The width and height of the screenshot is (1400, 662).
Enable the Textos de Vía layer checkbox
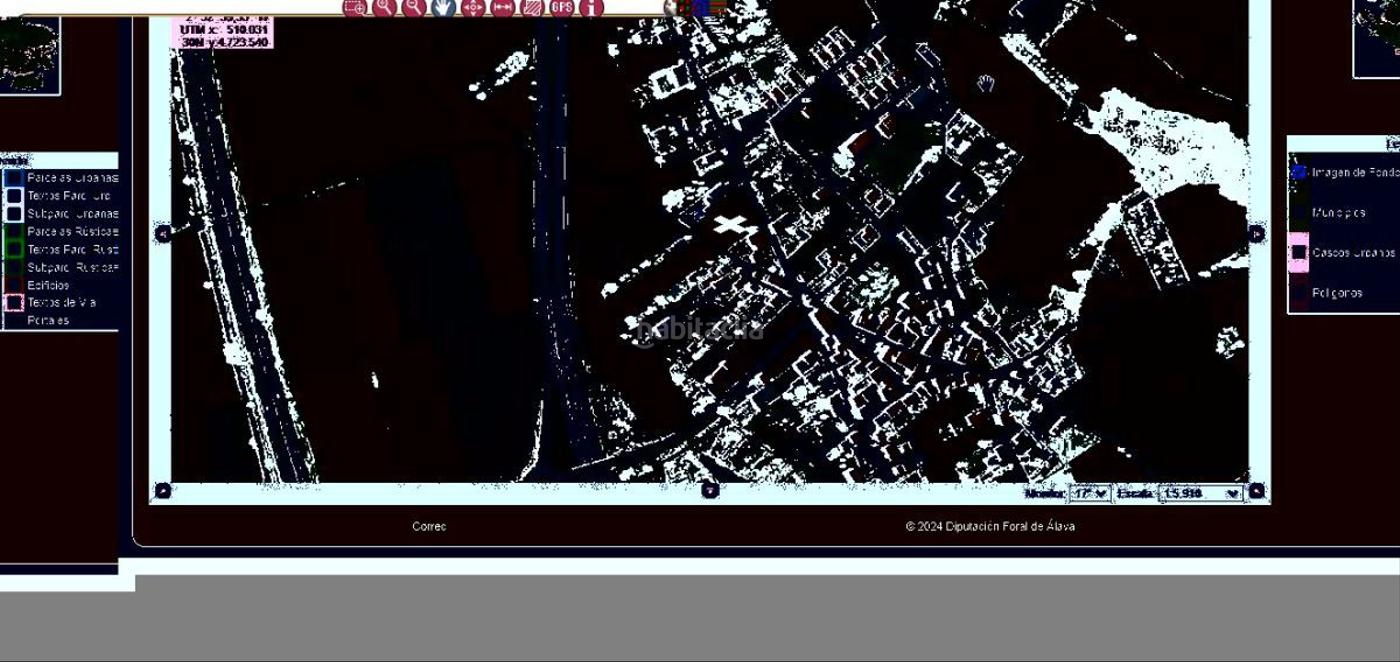pyautogui.click(x=14, y=302)
